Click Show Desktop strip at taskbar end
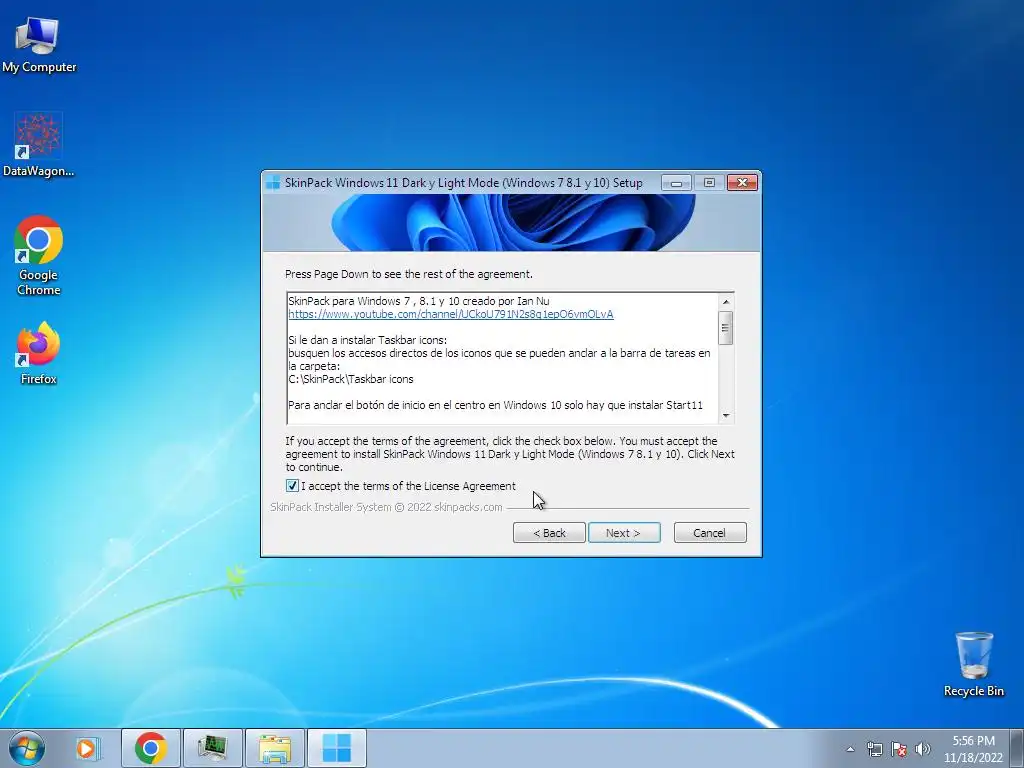This screenshot has width=1024, height=768. click(x=1017, y=748)
